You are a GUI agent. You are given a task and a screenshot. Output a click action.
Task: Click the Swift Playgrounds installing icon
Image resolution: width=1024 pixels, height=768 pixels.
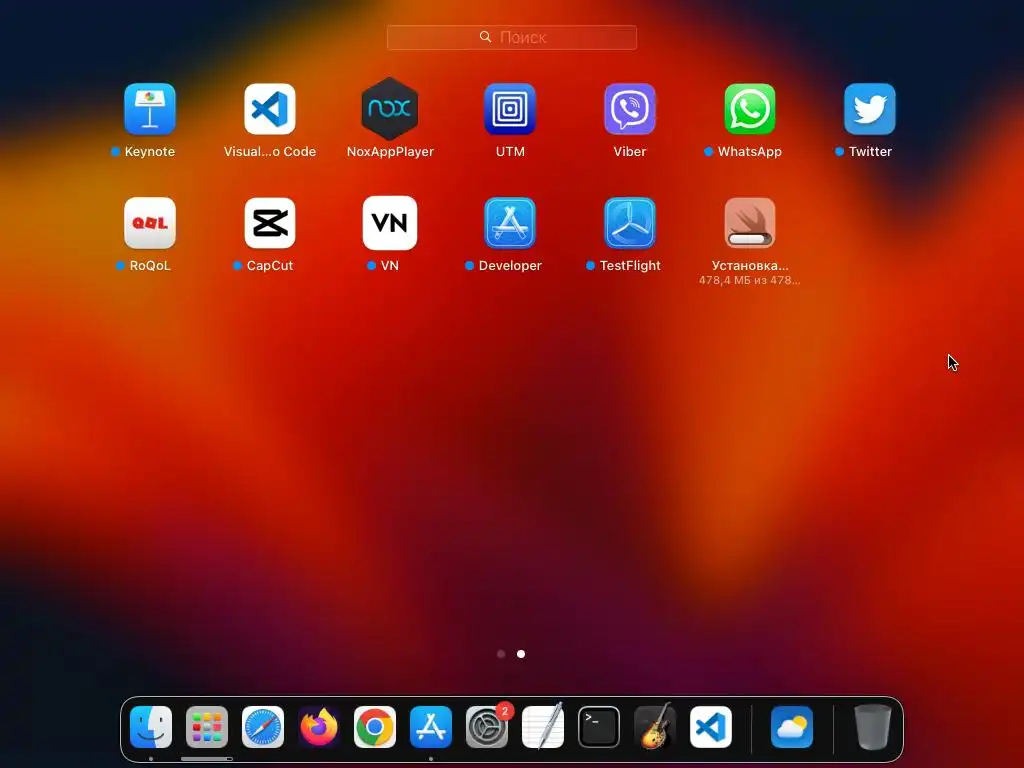click(x=750, y=223)
